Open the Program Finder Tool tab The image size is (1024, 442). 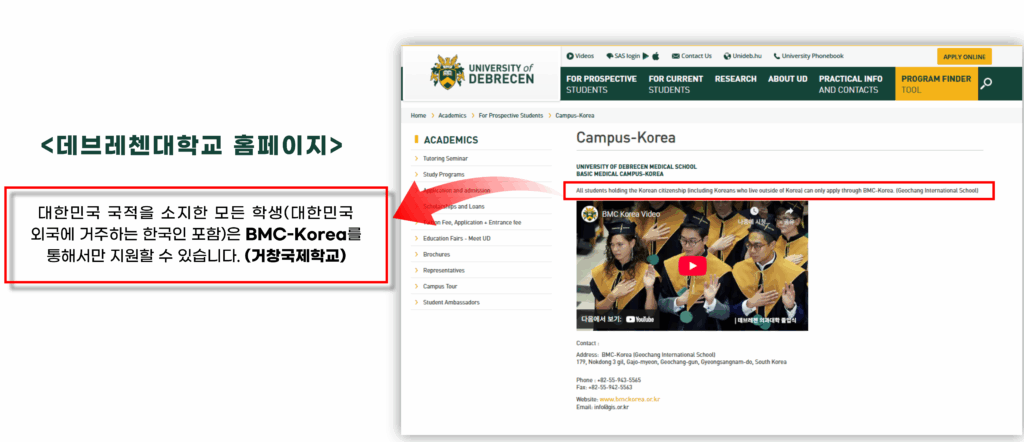click(x=934, y=84)
